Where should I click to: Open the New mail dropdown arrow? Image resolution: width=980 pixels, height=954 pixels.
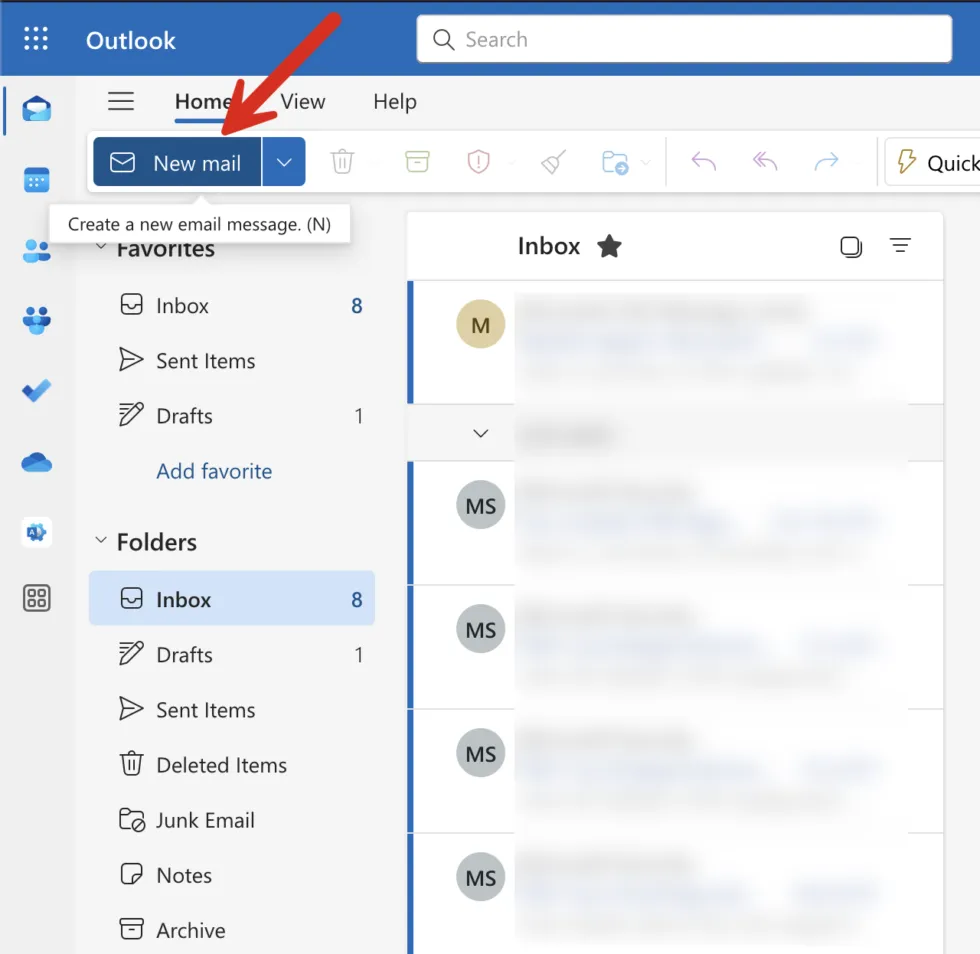coord(284,162)
